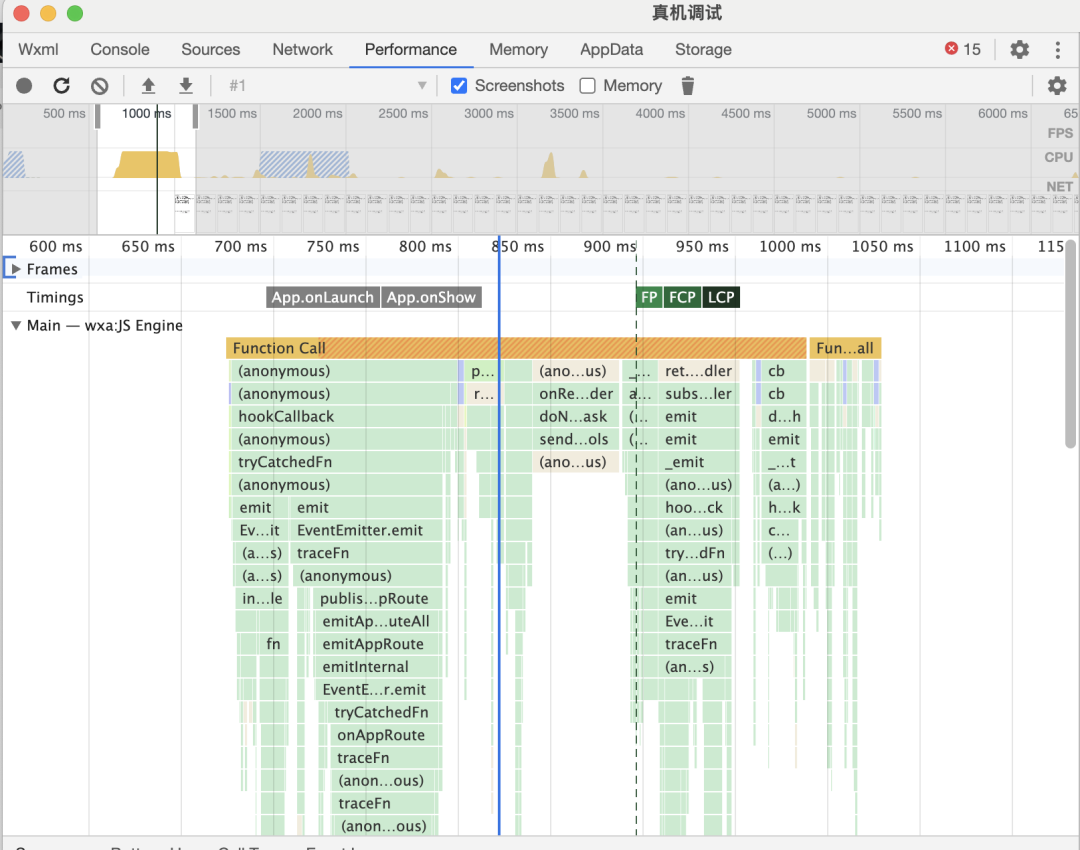
Task: Load a profile with the upload arrow
Action: coord(148,85)
